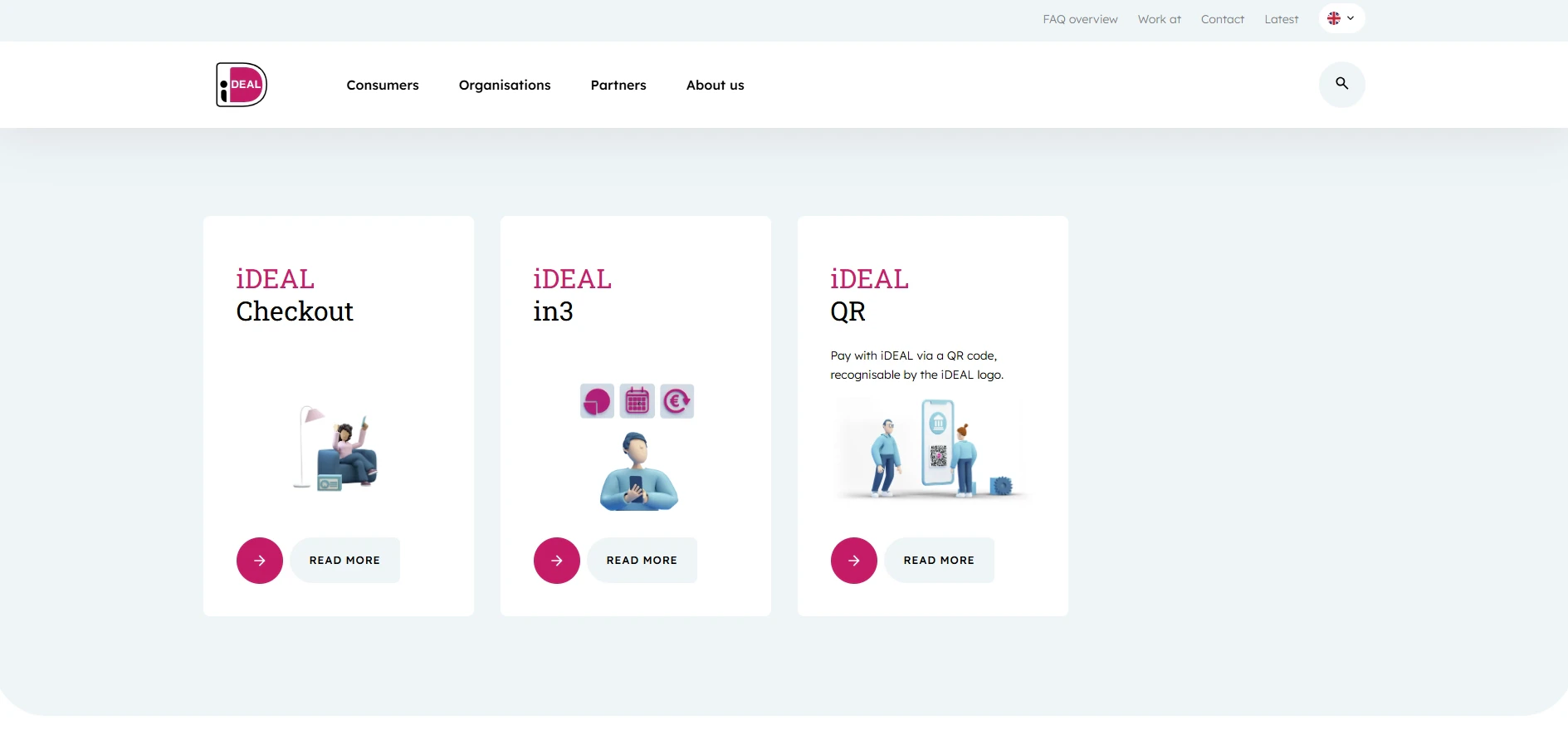Go to FAQ overview
Viewport: 1568px width, 750px height.
1080,19
